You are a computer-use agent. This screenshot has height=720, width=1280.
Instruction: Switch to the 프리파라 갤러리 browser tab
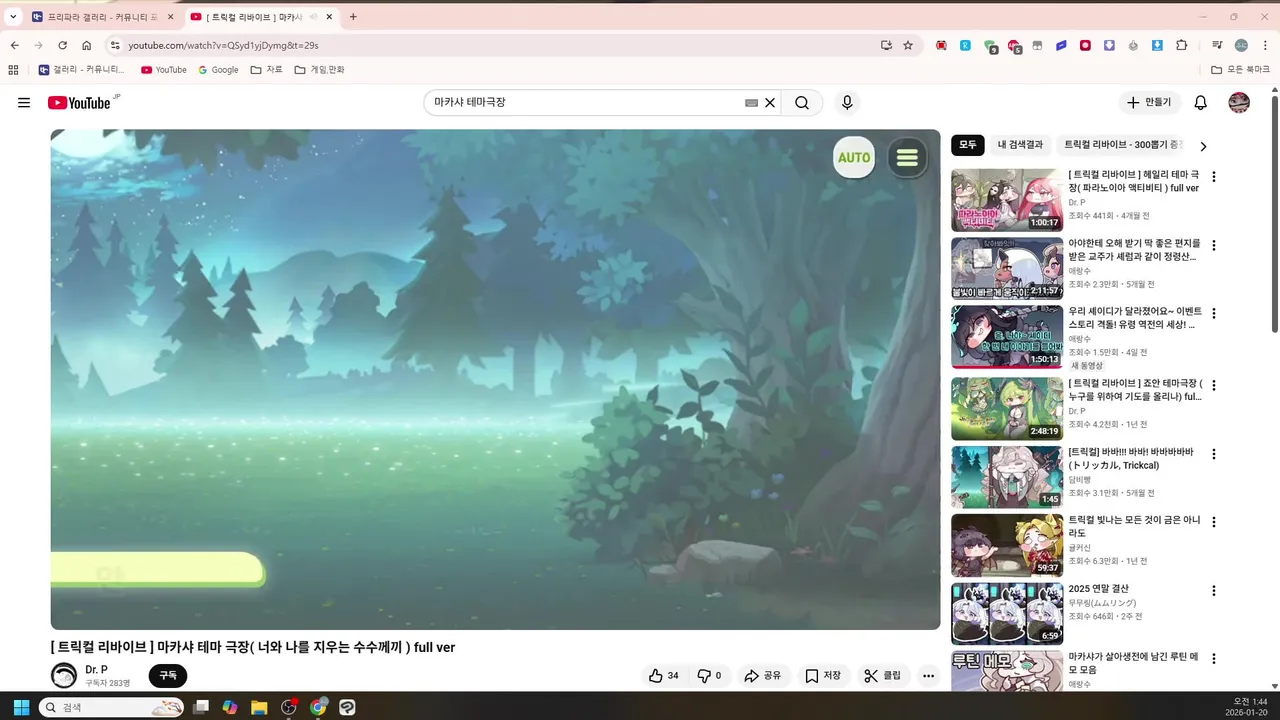[103, 17]
